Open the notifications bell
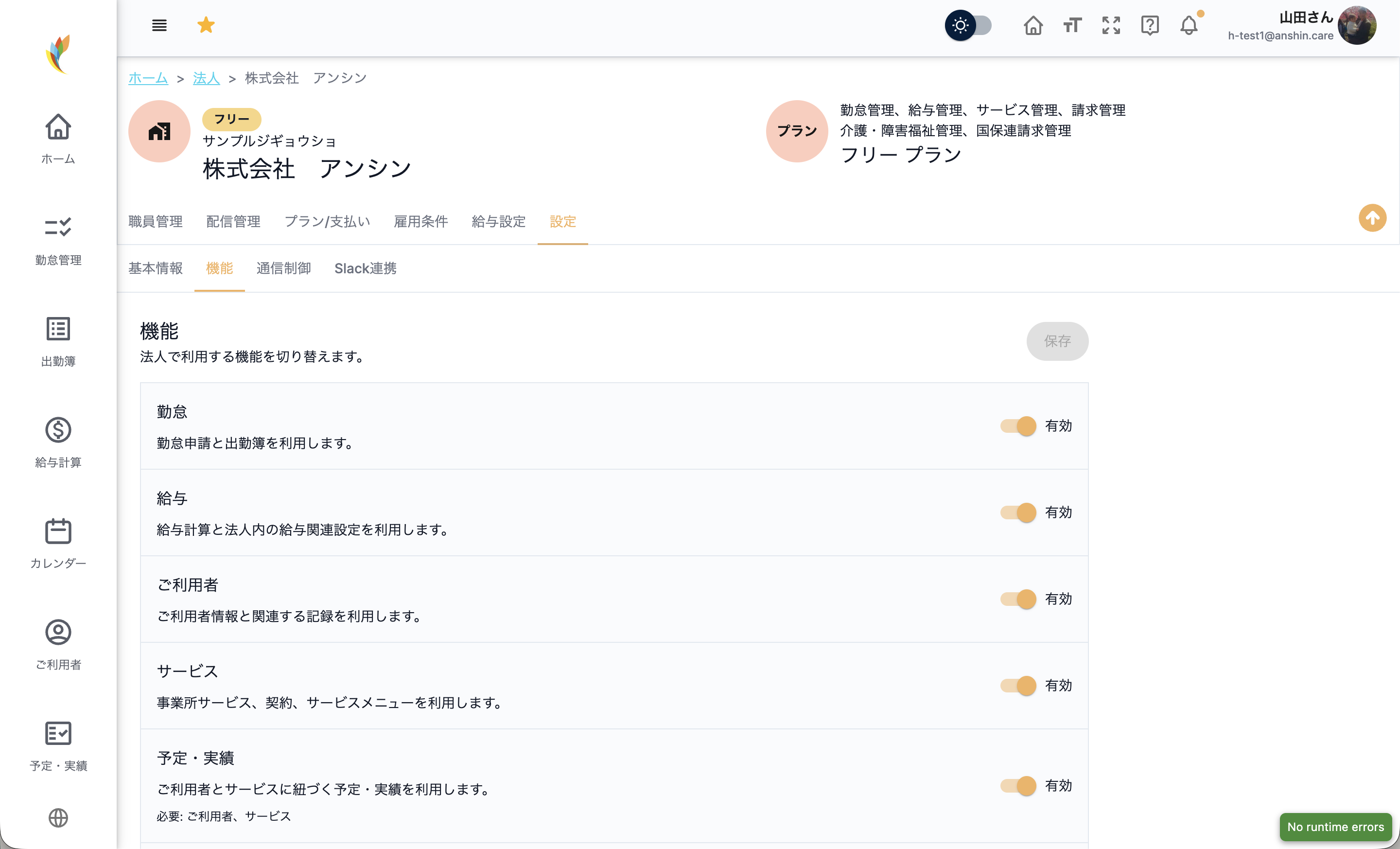Screen dimensions: 1400x849 click(x=1189, y=26)
